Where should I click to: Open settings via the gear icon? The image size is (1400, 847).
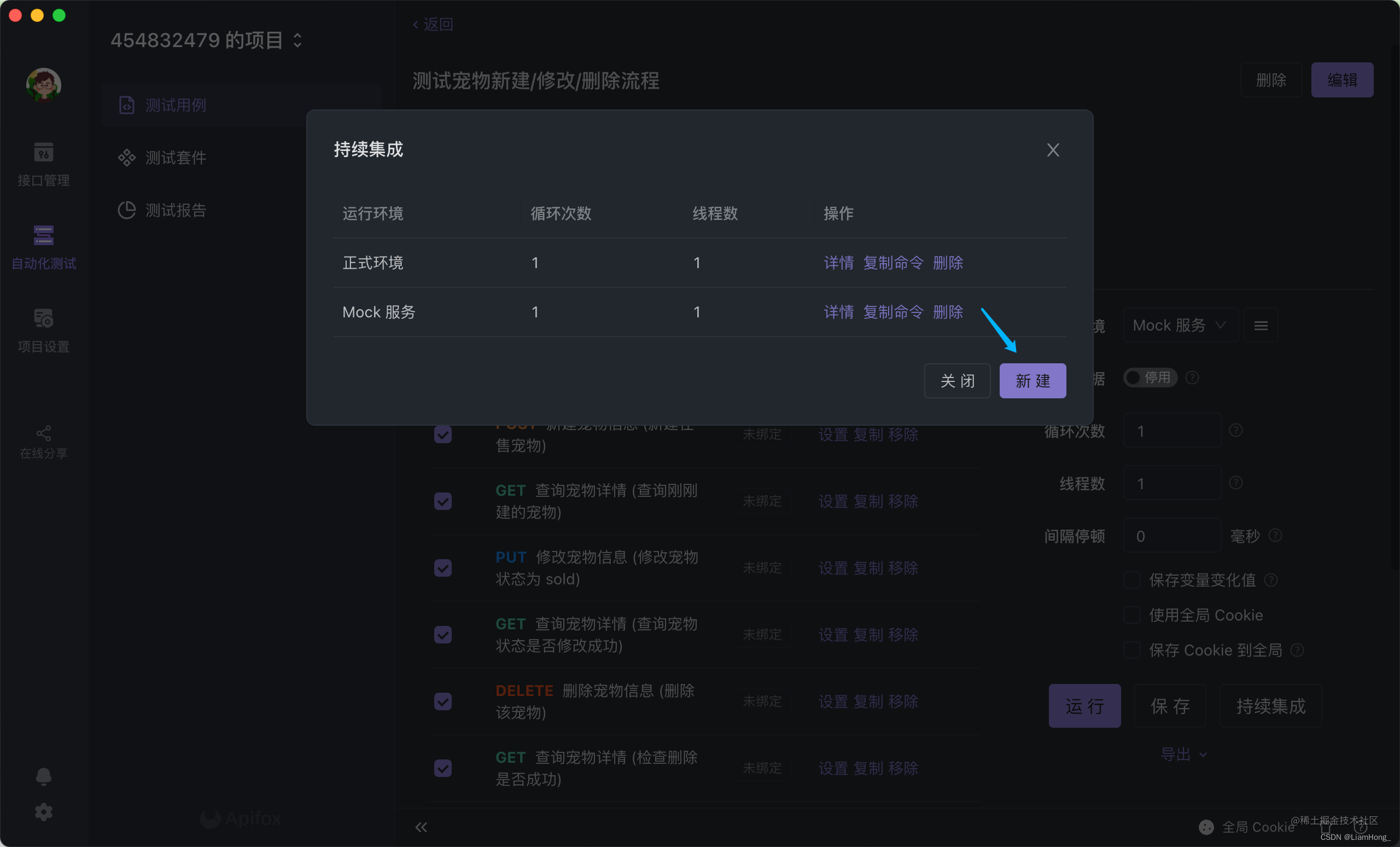tap(43, 812)
